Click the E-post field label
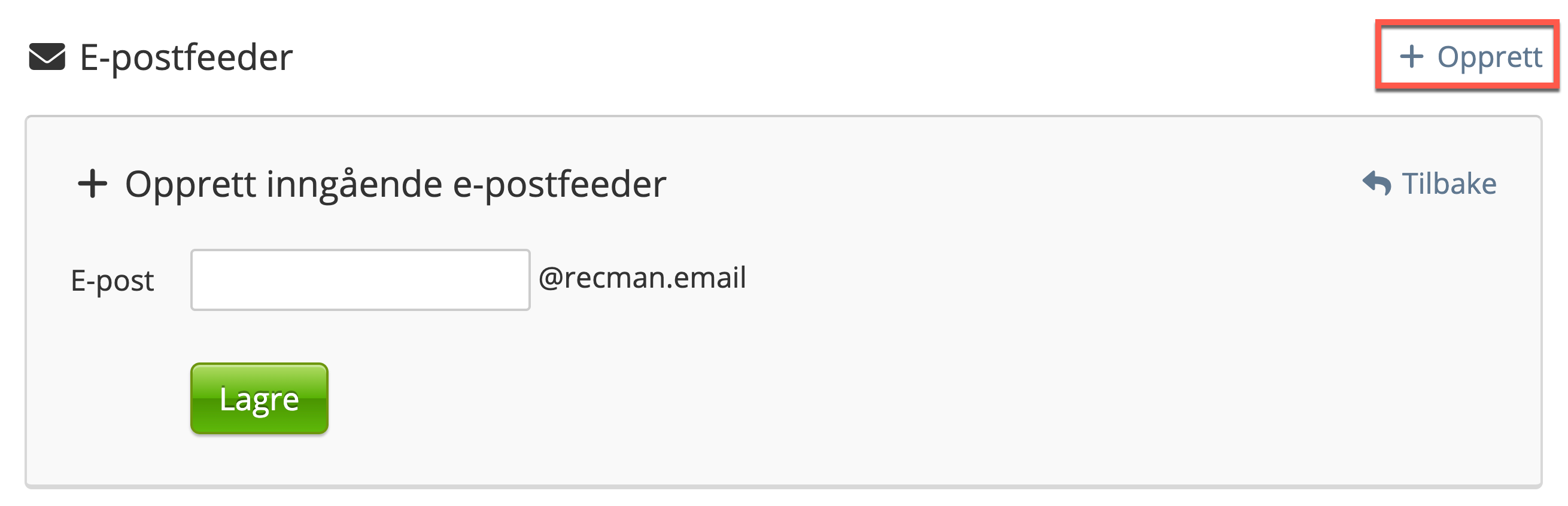The image size is (1568, 506). coord(112,281)
